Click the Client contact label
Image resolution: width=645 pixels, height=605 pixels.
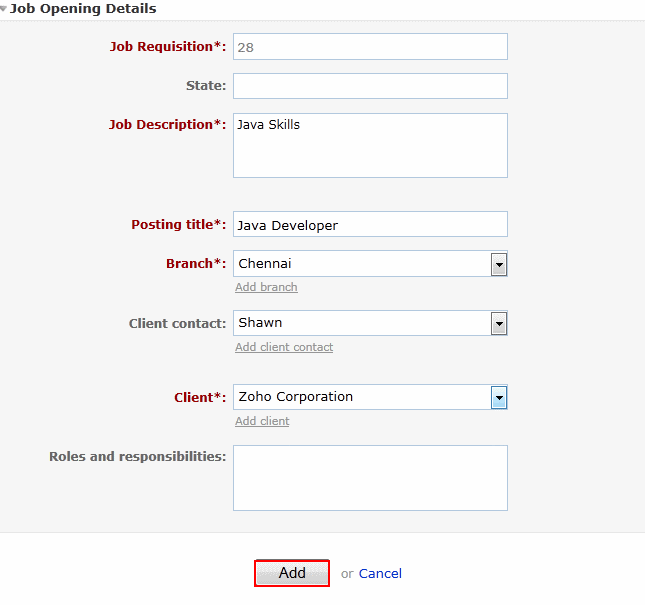coord(177,323)
